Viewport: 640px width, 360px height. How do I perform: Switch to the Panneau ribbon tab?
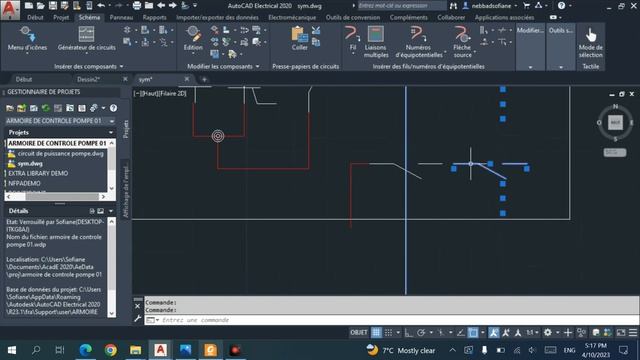pyautogui.click(x=121, y=18)
